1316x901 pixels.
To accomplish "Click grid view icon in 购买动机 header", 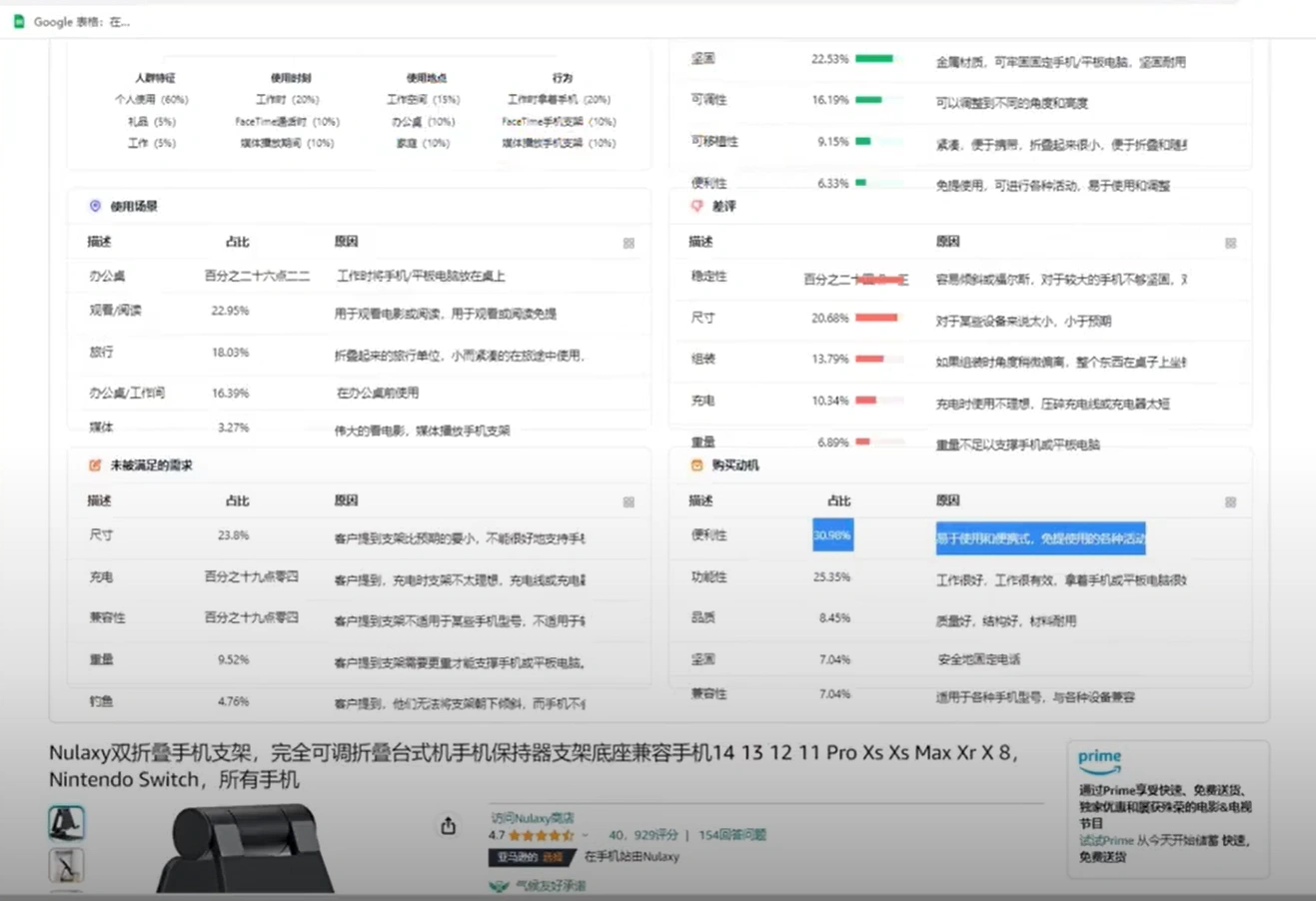I will coord(1230,502).
